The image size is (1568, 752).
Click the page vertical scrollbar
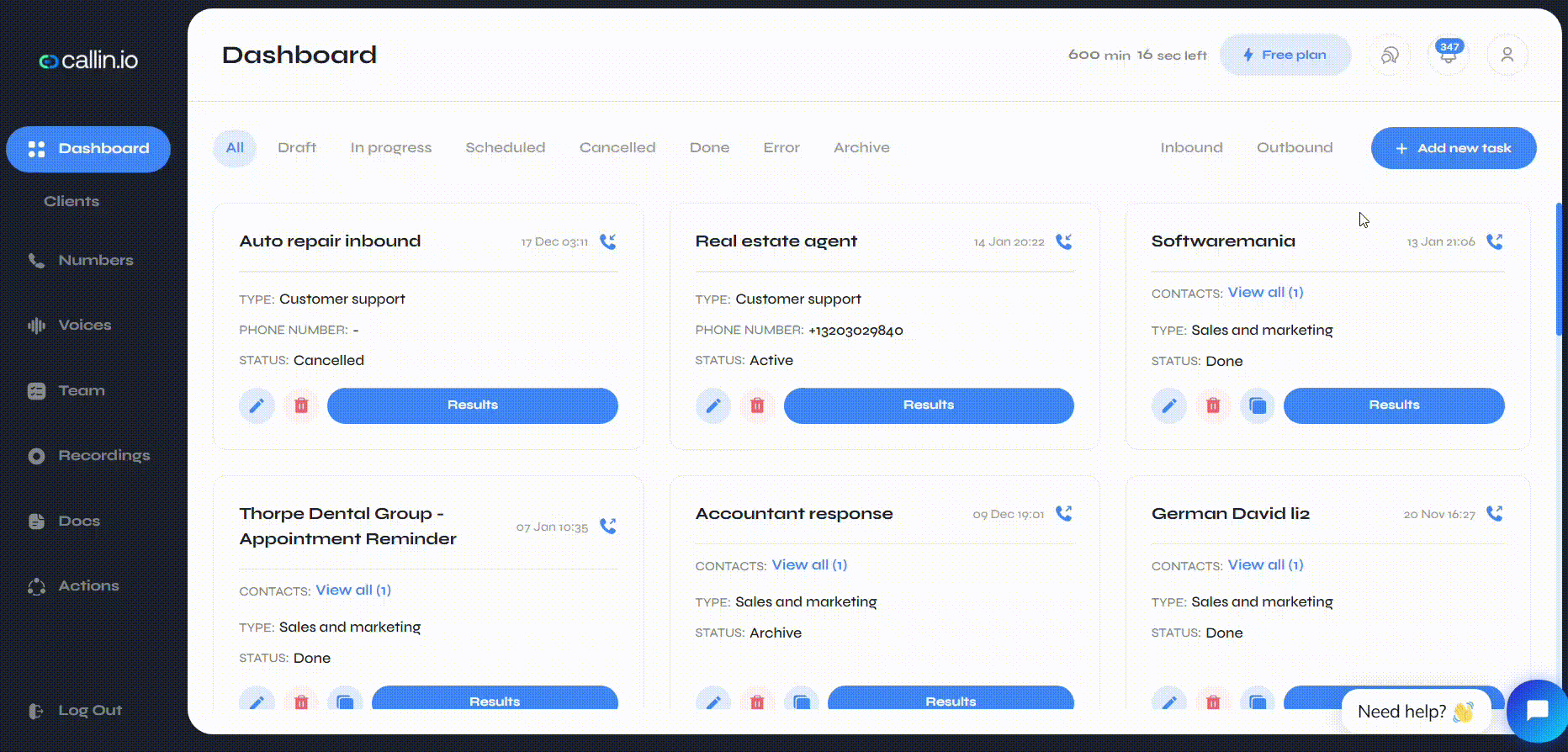pyautogui.click(x=1559, y=269)
